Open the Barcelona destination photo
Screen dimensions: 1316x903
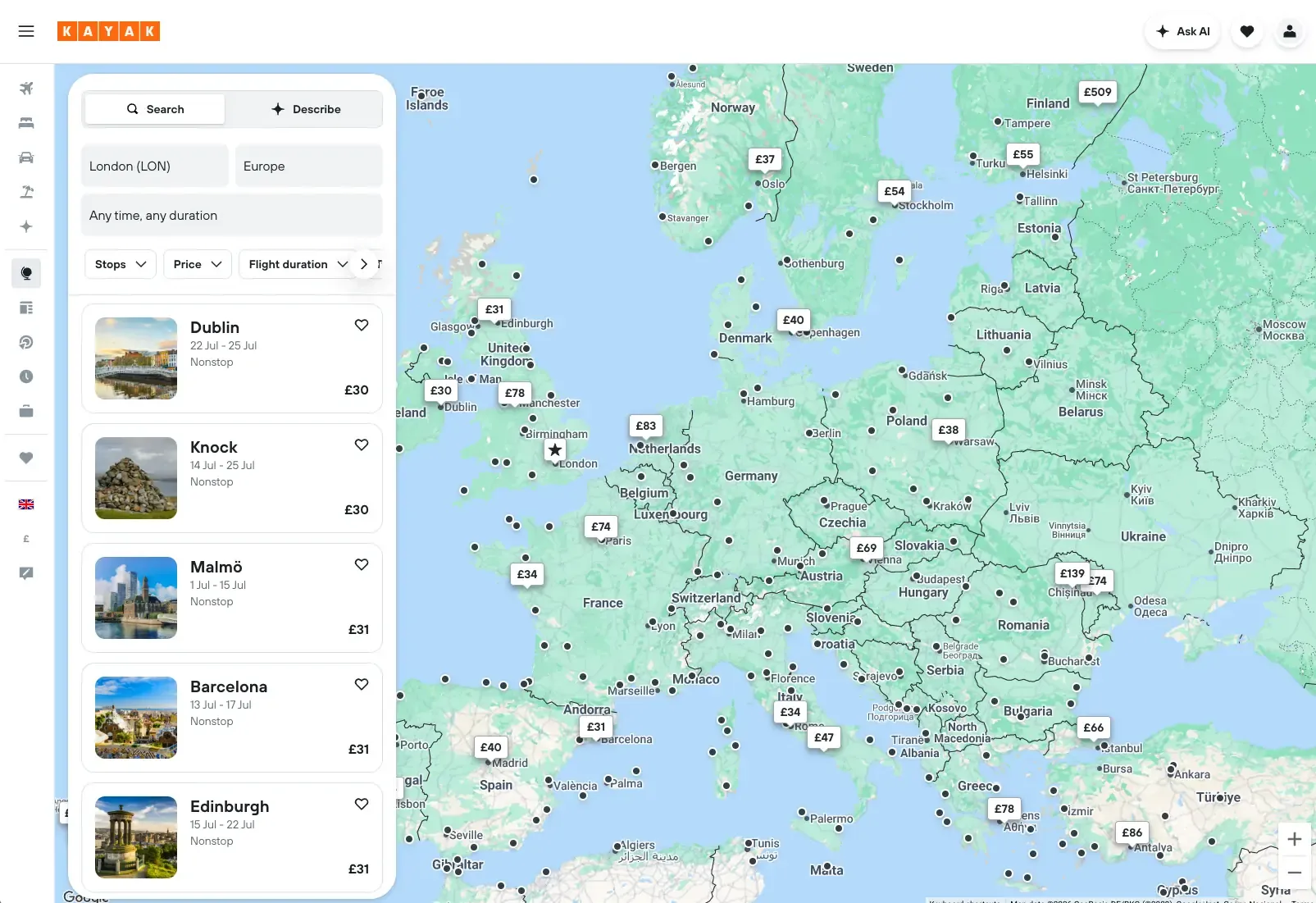click(136, 718)
